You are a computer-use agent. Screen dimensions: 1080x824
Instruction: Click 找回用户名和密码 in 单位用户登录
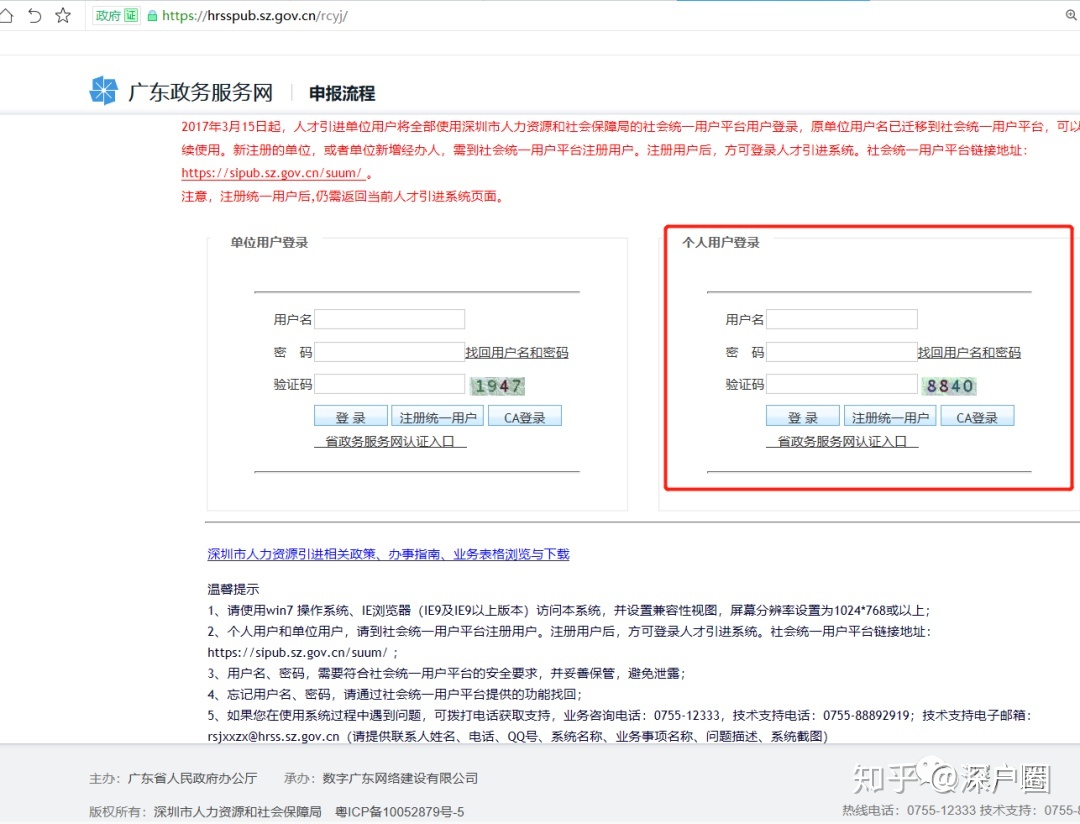(517, 353)
